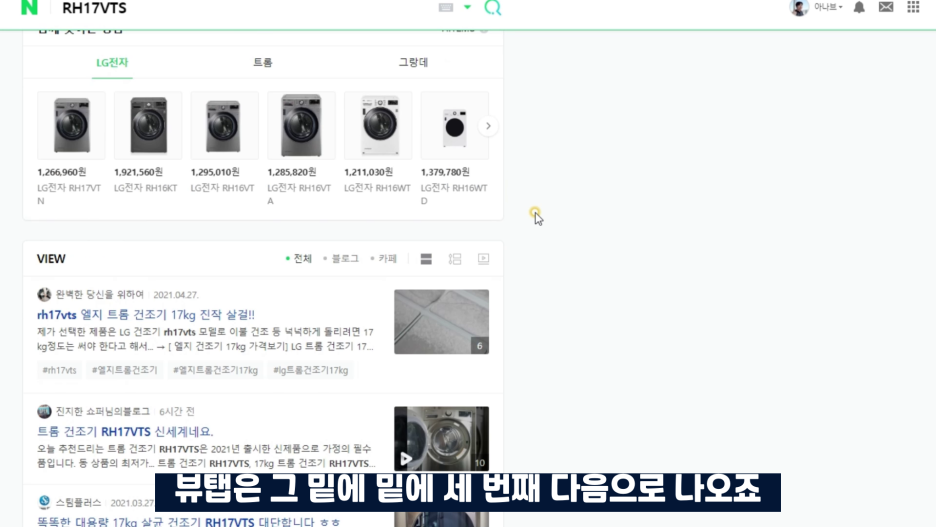
Task: Switch to the 트롬 tab
Action: (x=263, y=63)
